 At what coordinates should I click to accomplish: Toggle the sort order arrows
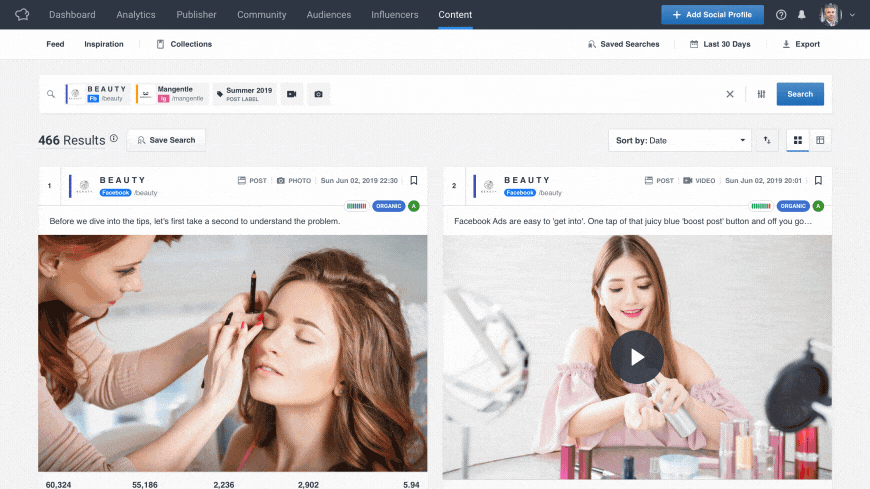pos(767,140)
